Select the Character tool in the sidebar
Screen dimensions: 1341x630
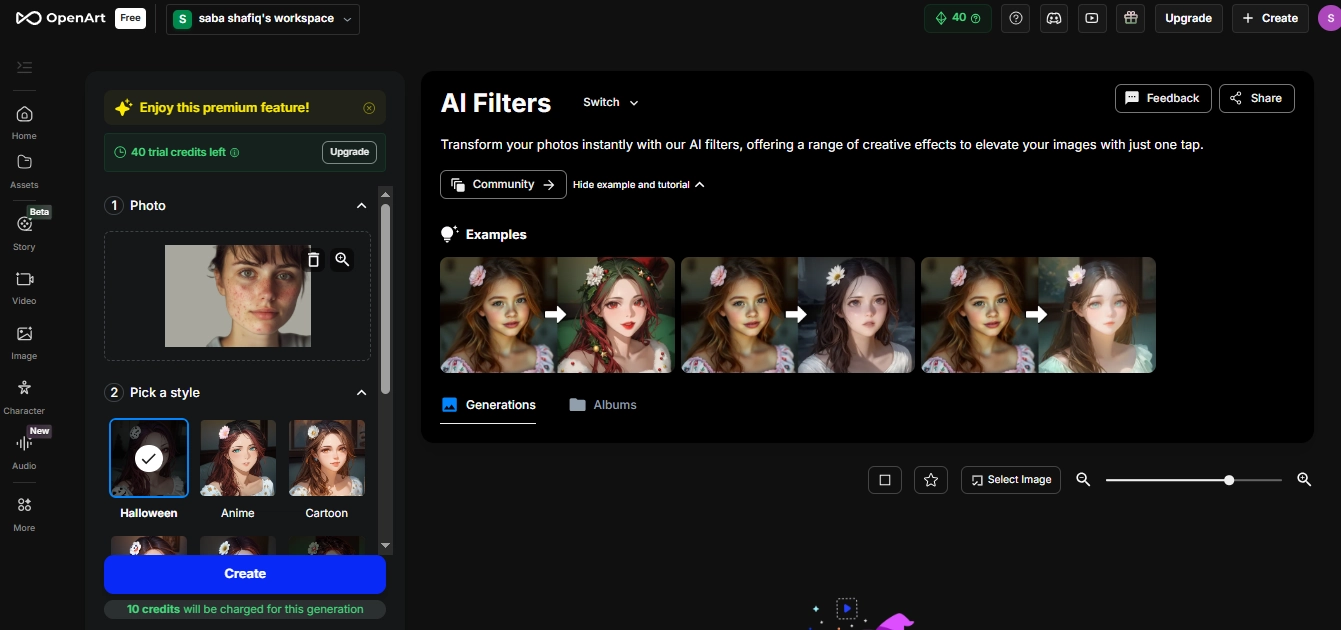(23, 392)
